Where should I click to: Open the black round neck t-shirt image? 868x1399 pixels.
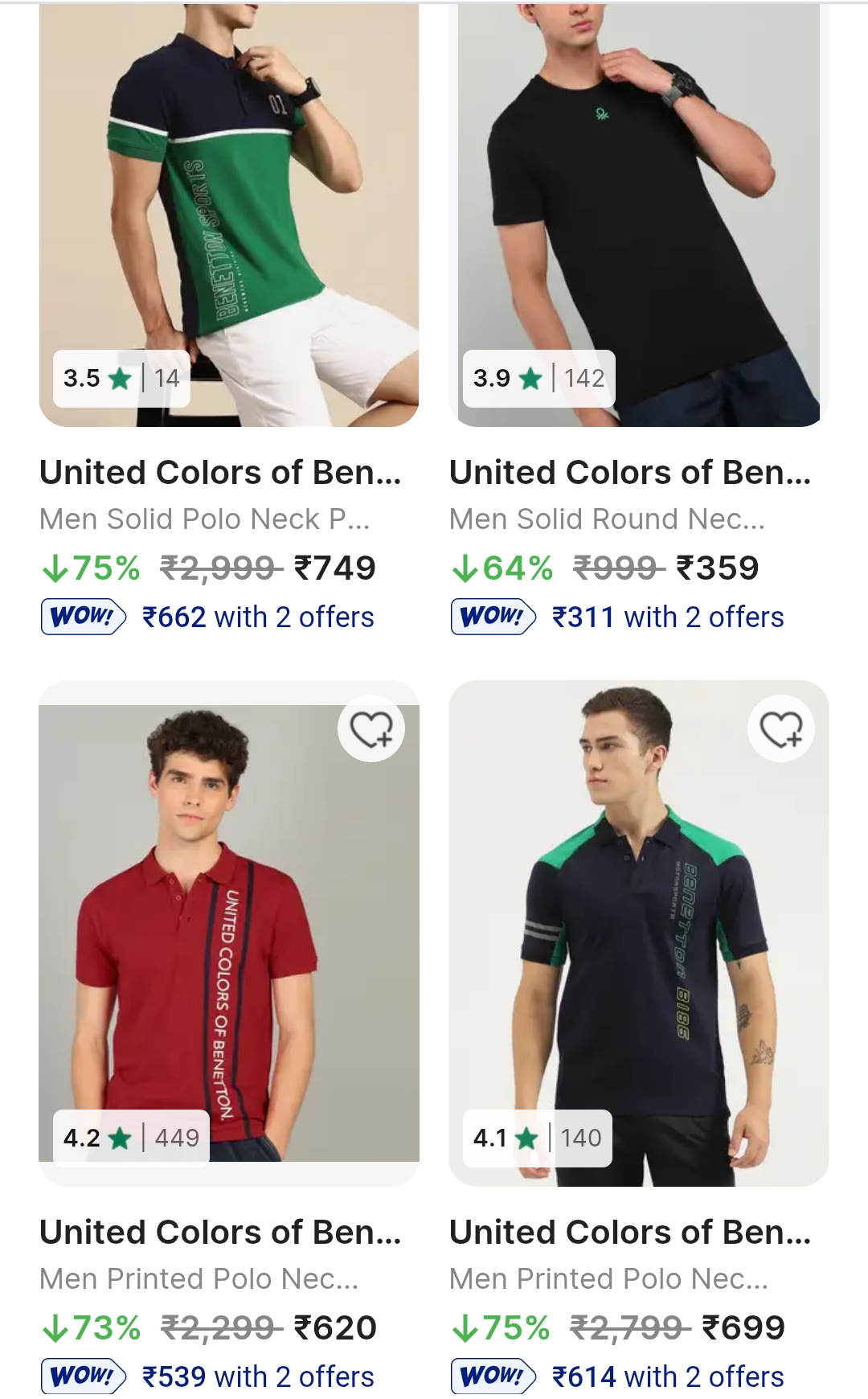[639, 201]
